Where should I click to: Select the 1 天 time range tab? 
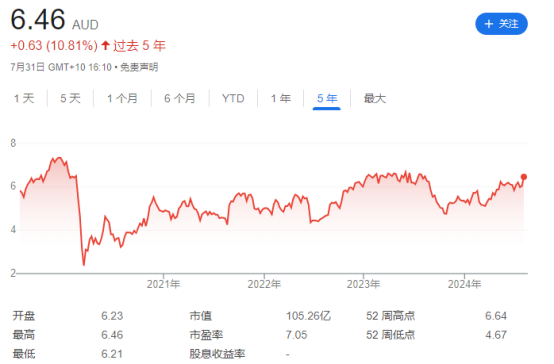pyautogui.click(x=24, y=98)
